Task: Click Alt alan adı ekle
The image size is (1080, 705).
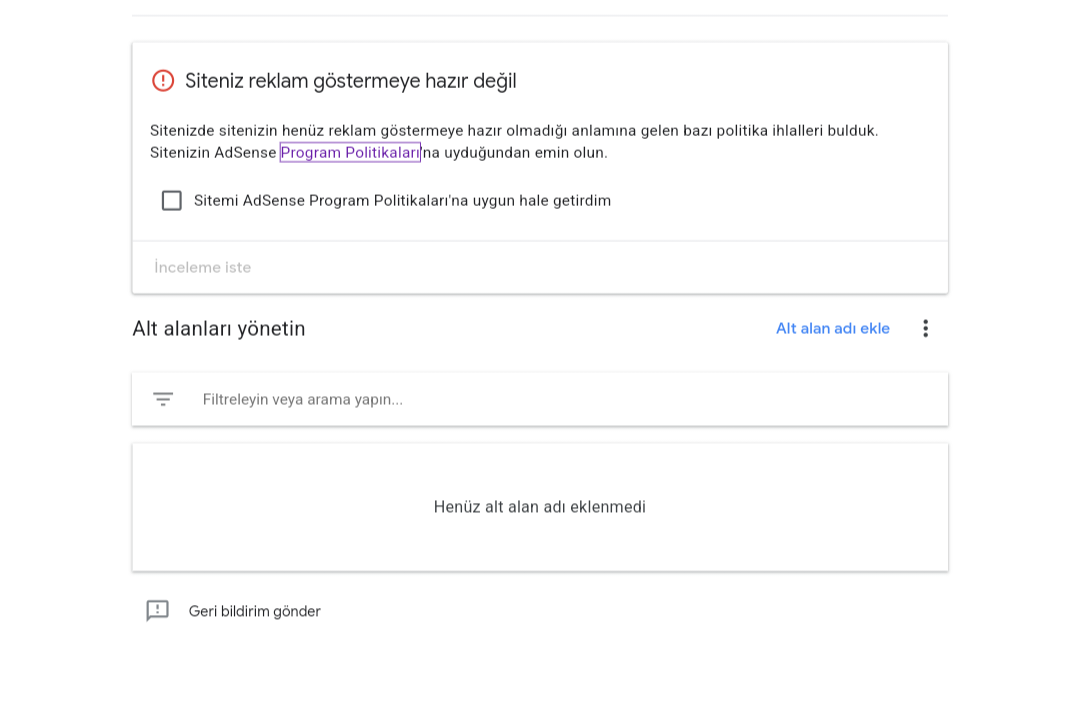Action: tap(833, 328)
